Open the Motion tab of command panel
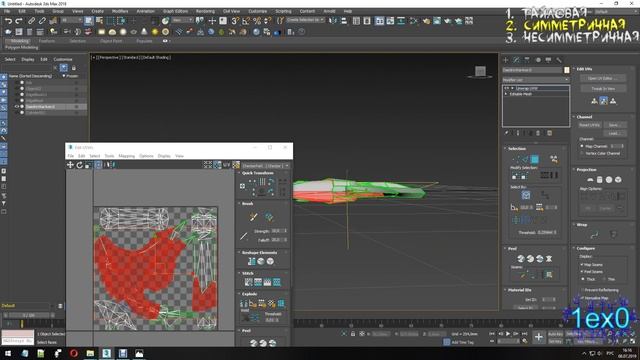640x360 pixels. pyautogui.click(x=538, y=60)
